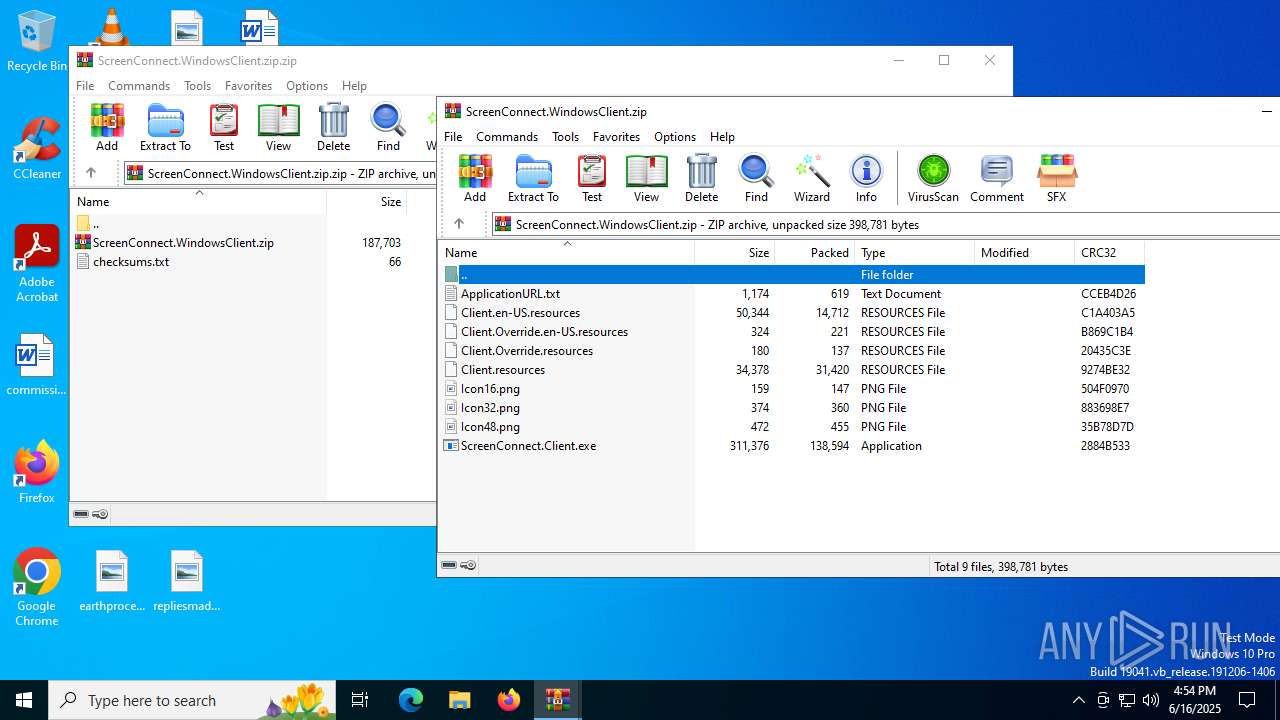Open the Tools menu in front window
Image resolution: width=1280 pixels, height=720 pixels.
pos(565,136)
